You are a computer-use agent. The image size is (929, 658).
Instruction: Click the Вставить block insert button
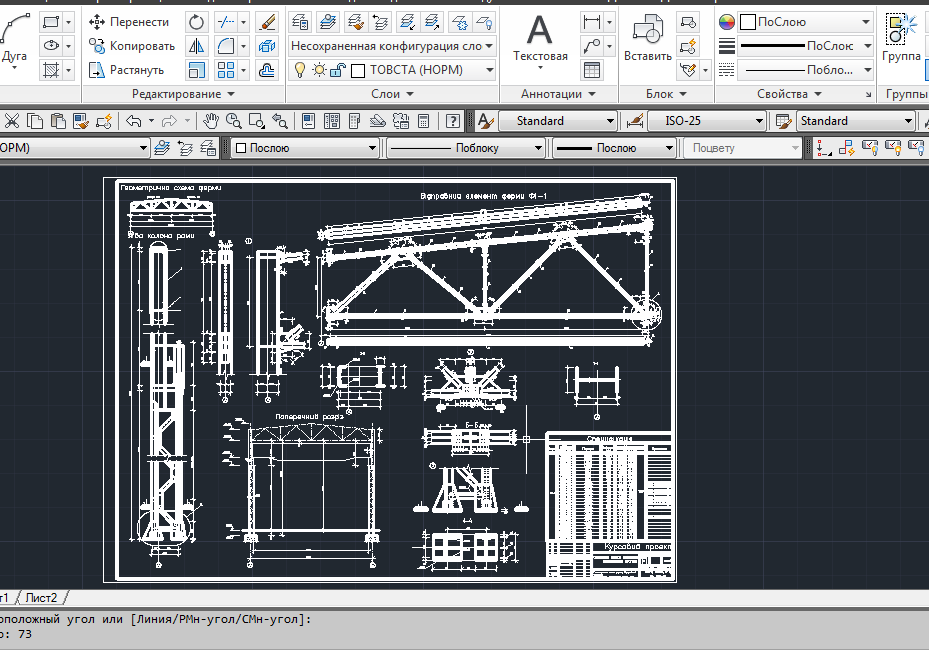pos(648,38)
